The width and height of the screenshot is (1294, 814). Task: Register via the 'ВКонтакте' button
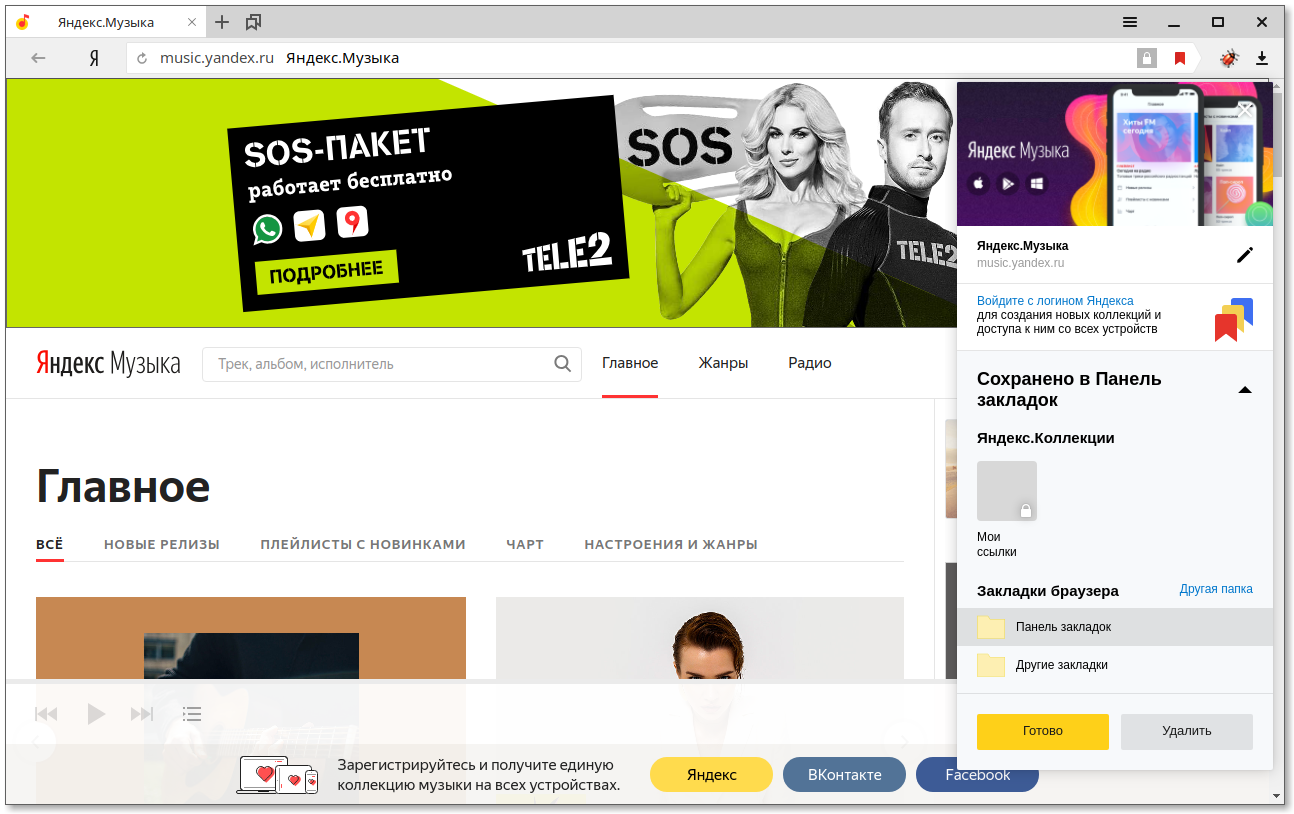click(844, 775)
